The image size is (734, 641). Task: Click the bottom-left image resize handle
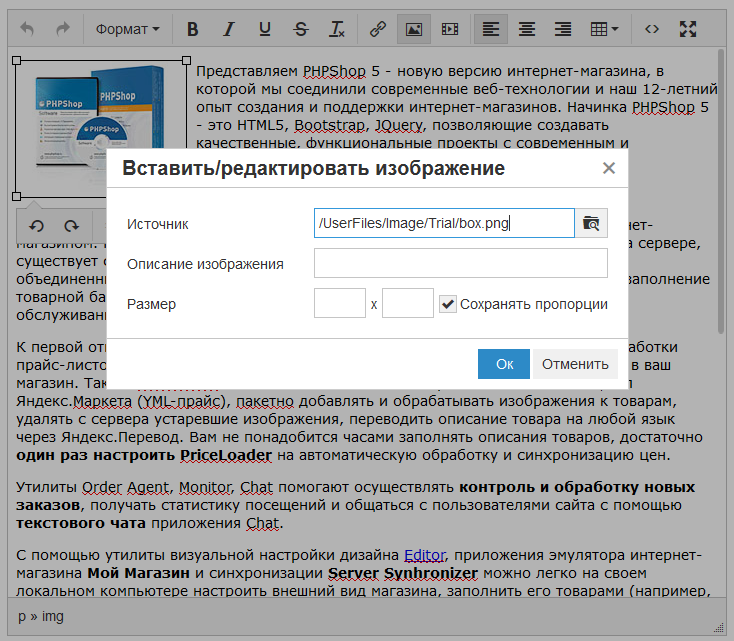click(16, 197)
